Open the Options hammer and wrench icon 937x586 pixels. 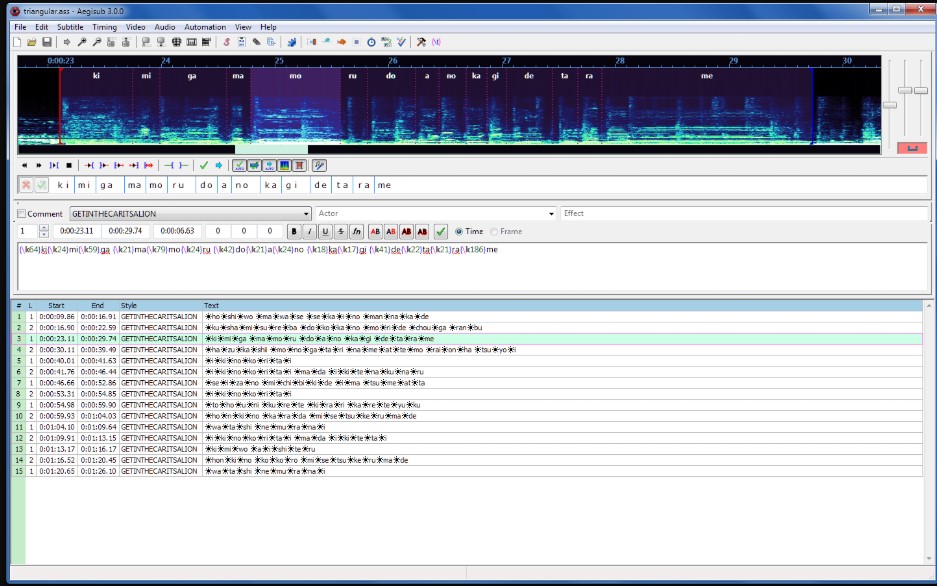pos(421,42)
